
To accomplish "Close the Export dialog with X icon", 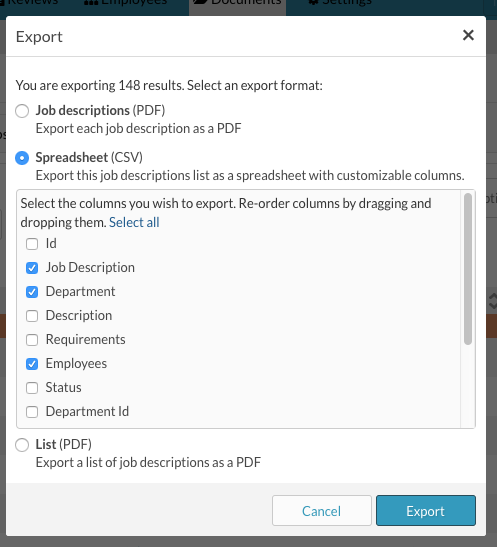I will coord(468,35).
